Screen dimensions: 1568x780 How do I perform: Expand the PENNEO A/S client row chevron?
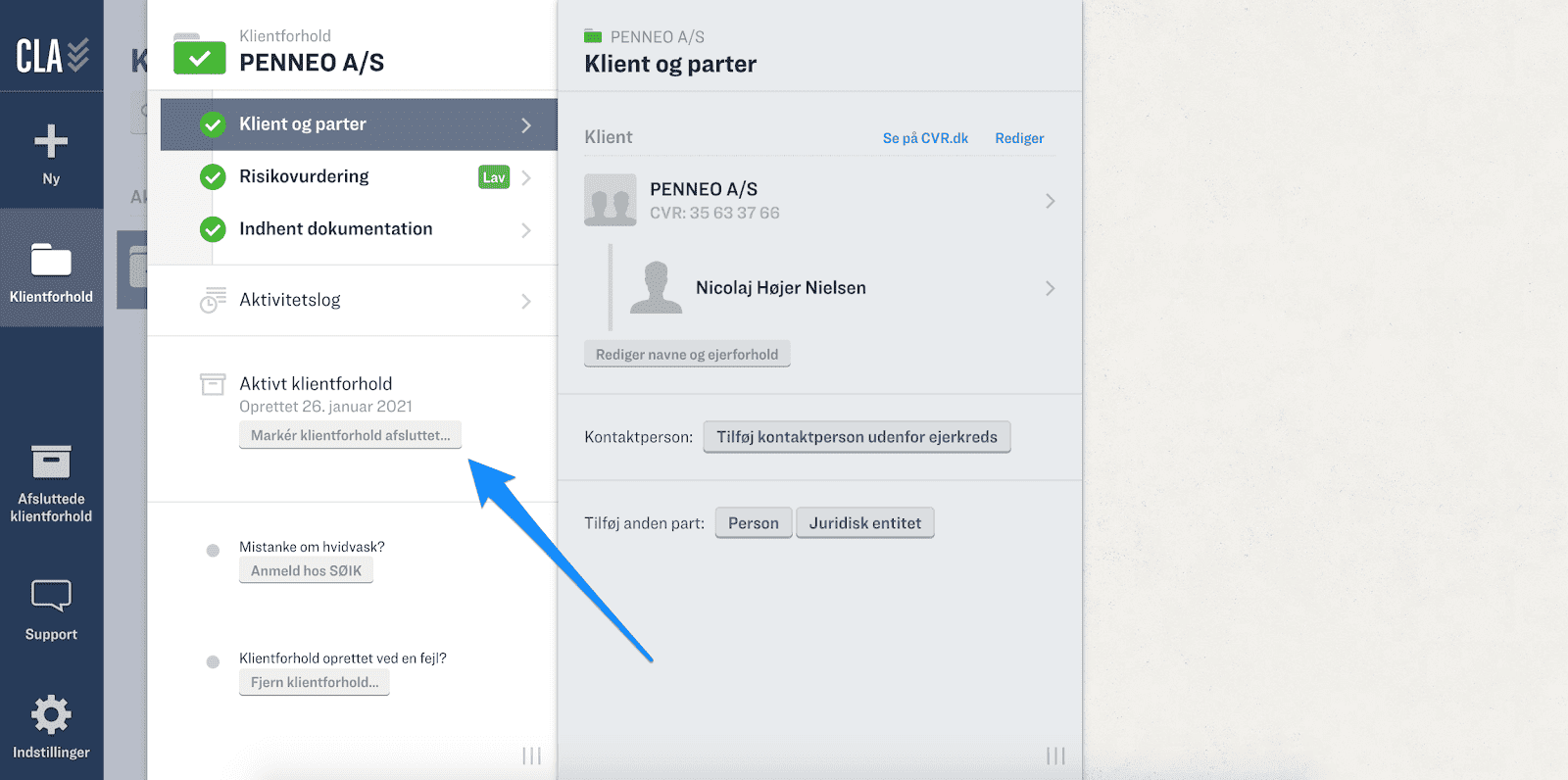click(1050, 201)
